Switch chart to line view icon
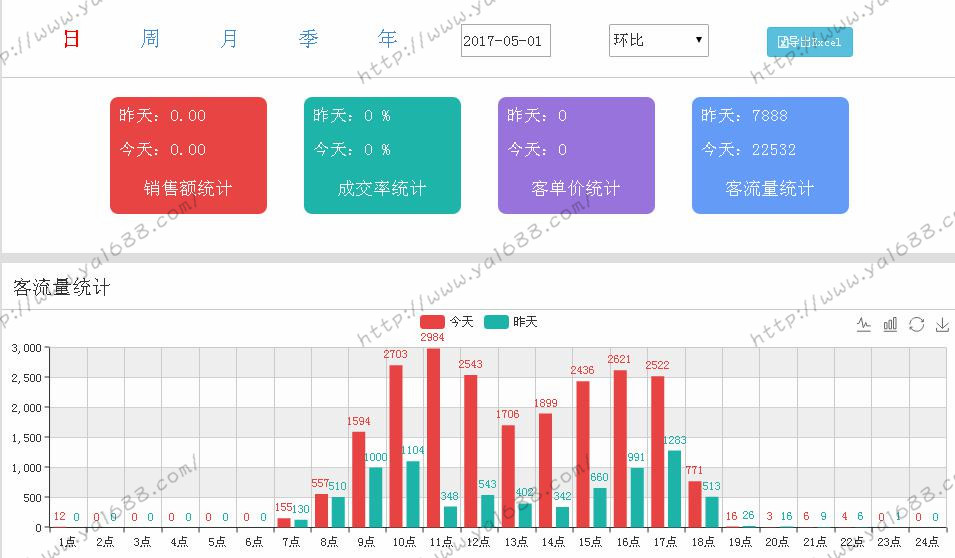955x558 pixels. (x=864, y=324)
